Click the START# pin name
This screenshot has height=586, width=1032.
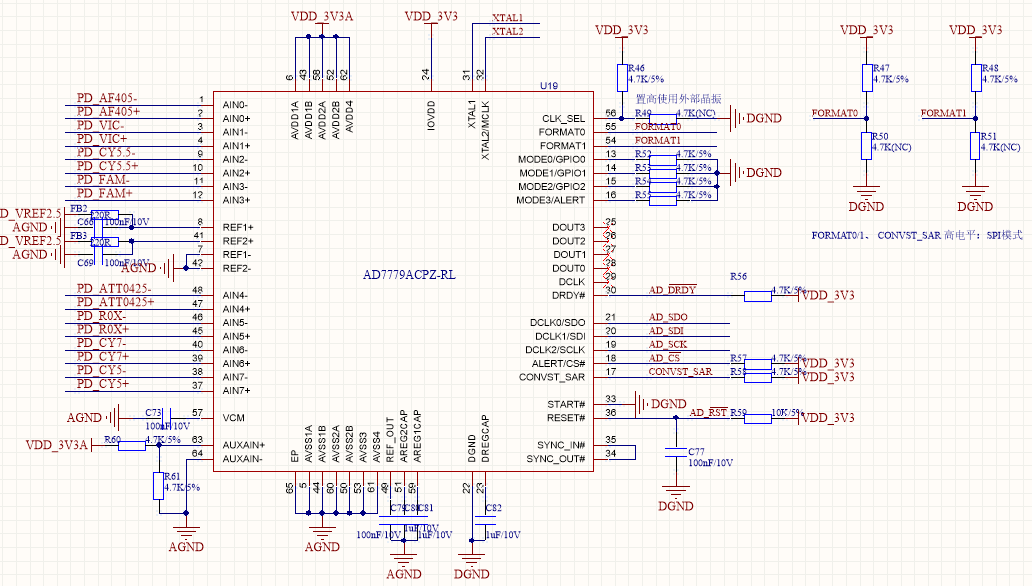pyautogui.click(x=566, y=404)
